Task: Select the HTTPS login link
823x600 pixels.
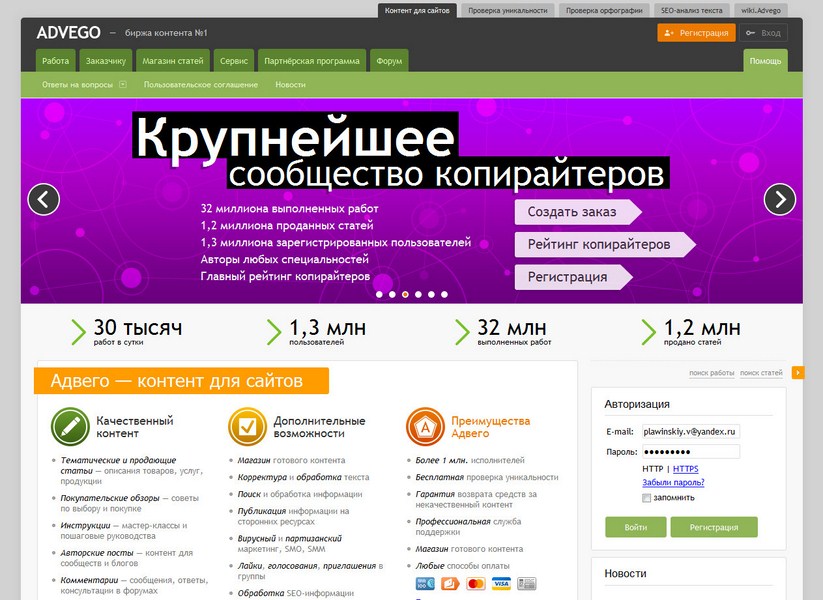Action: [685, 469]
